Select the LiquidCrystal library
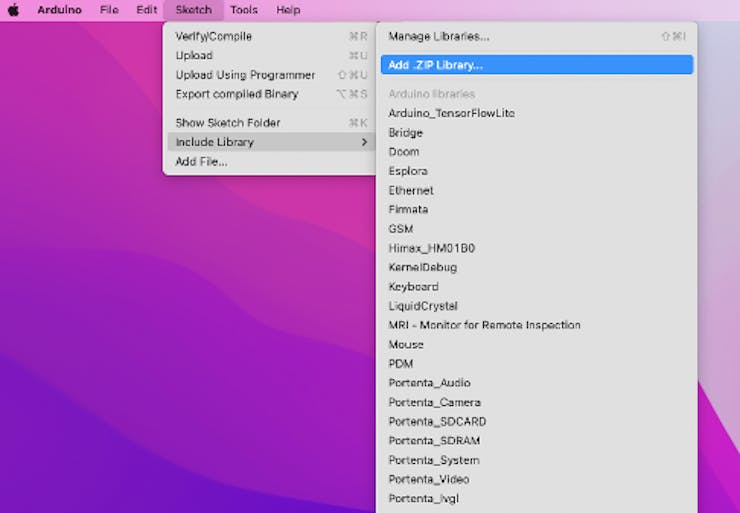Viewport: 740px width, 513px height. point(423,306)
